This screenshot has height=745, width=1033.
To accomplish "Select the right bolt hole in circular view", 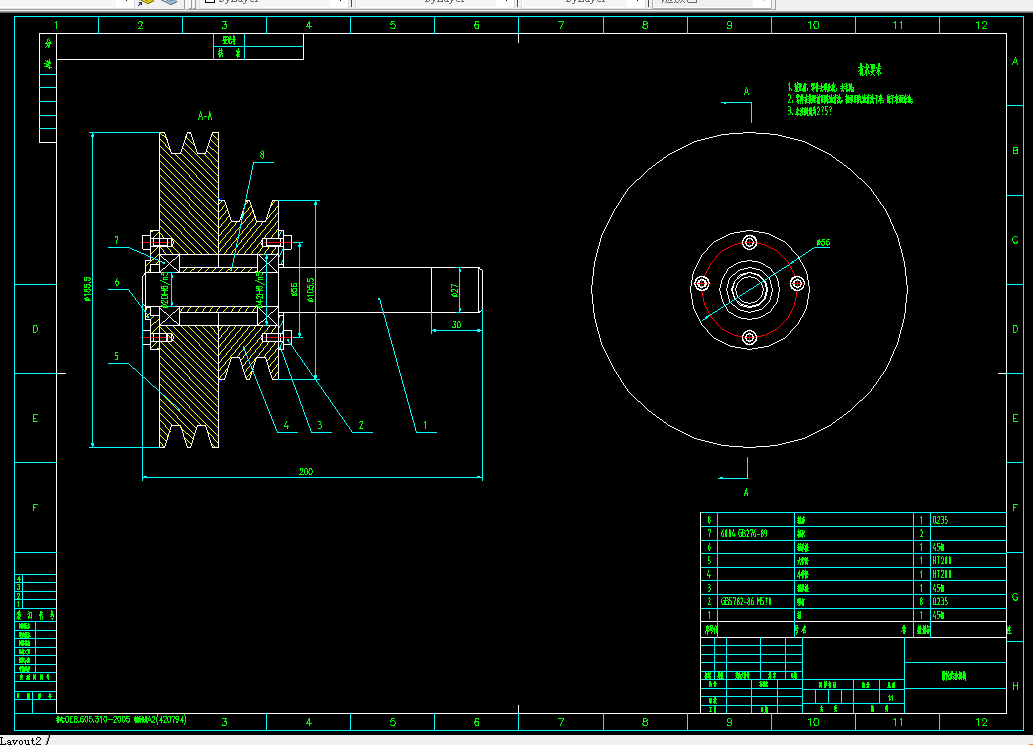I will 797,284.
